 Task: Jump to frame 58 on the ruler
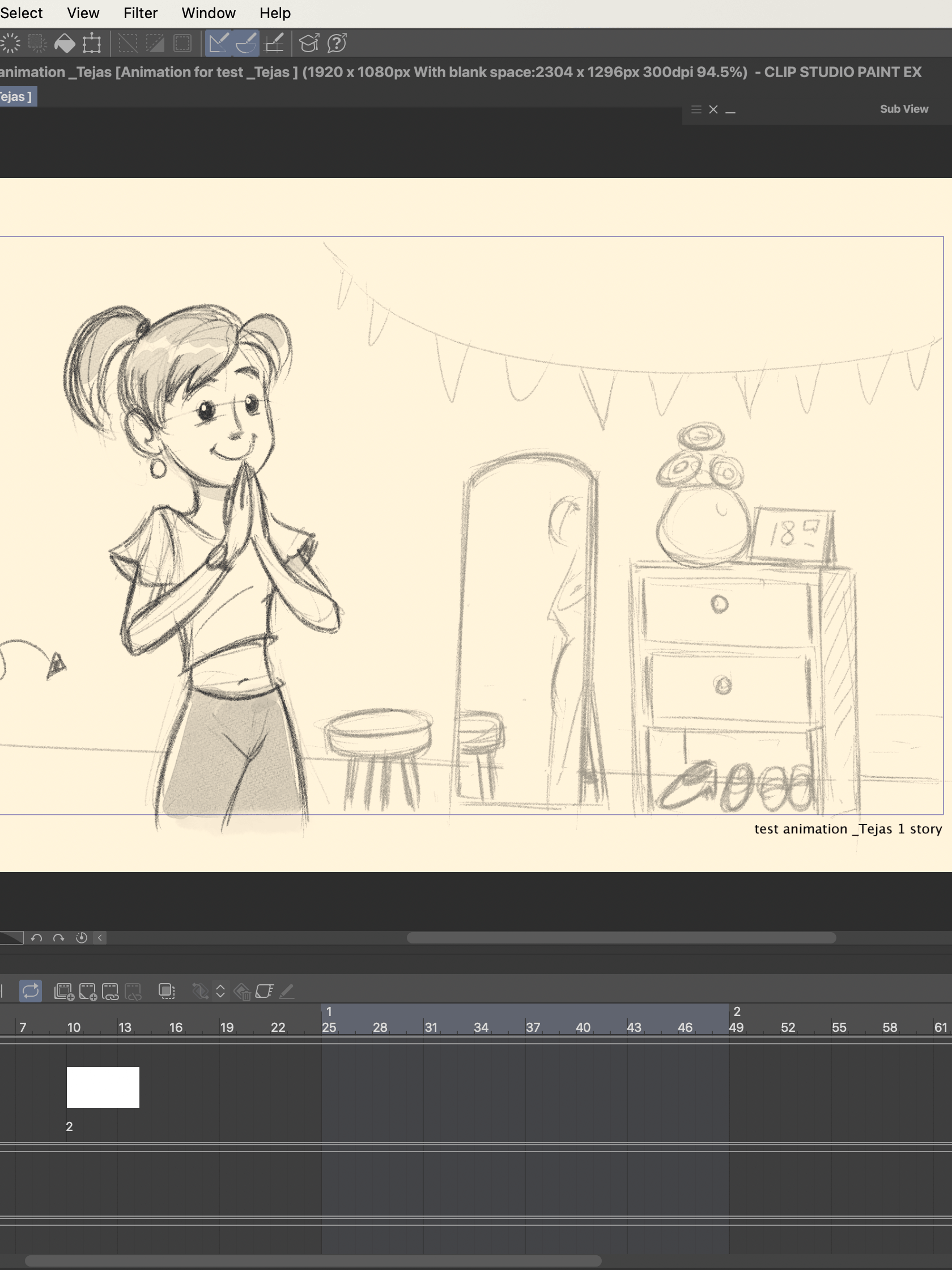(890, 1027)
